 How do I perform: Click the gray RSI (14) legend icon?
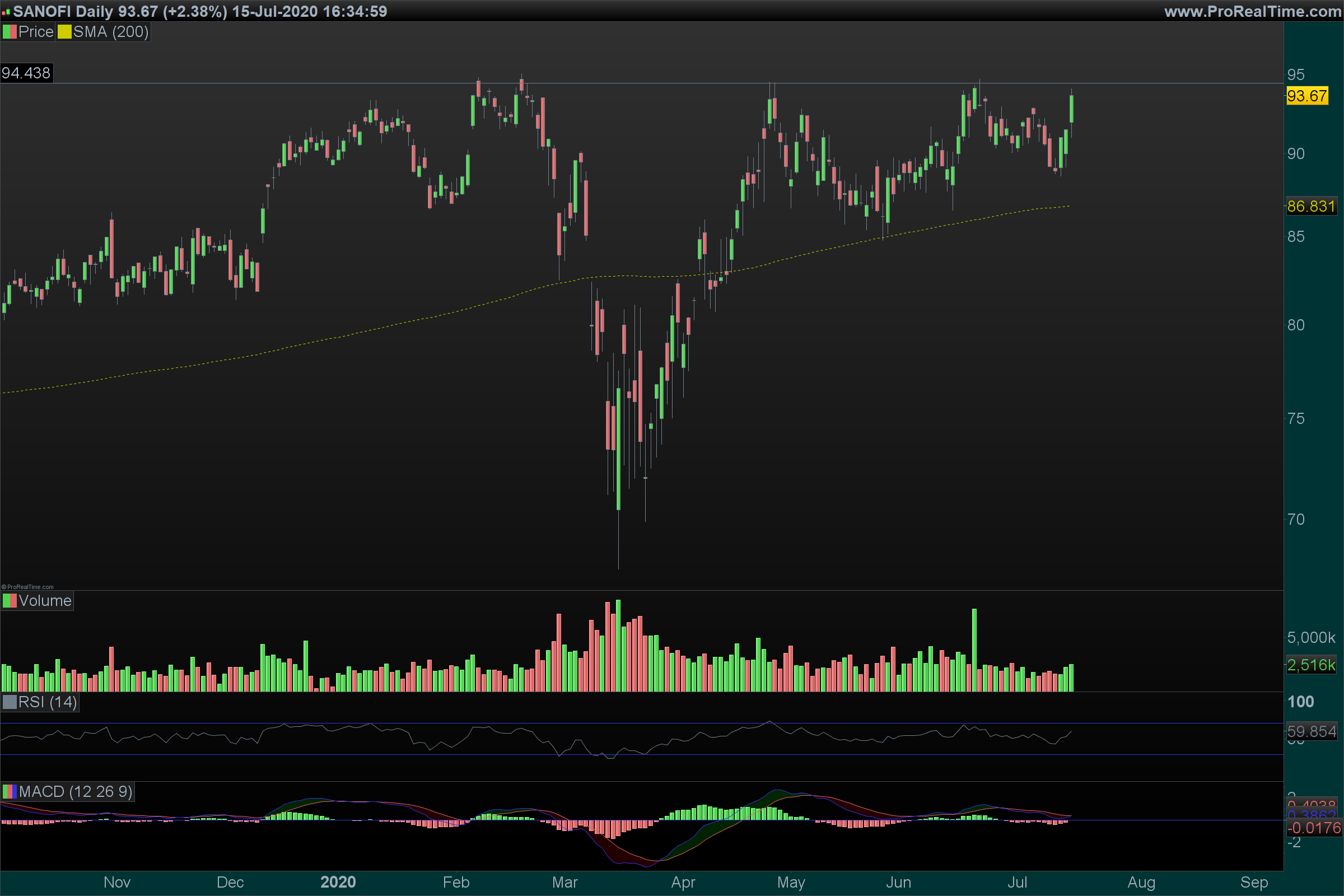coord(10,702)
